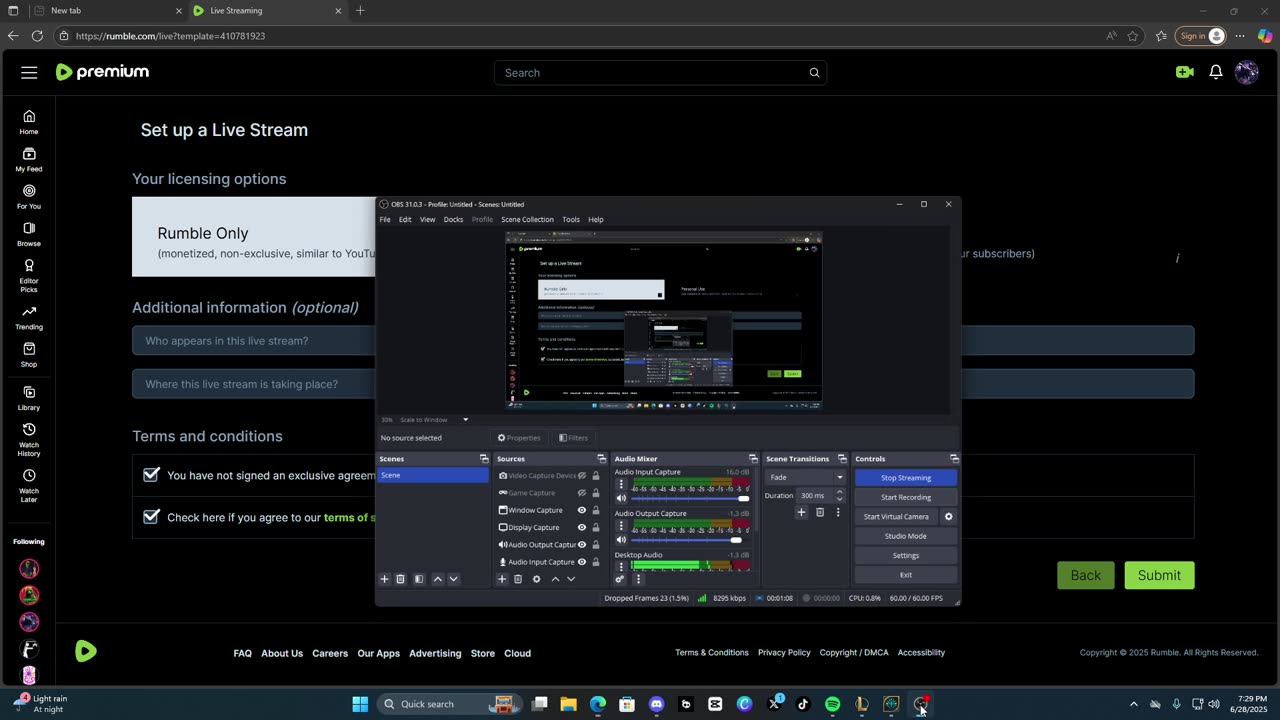
Task: Submit the Rumble live stream form
Action: coord(1159,575)
